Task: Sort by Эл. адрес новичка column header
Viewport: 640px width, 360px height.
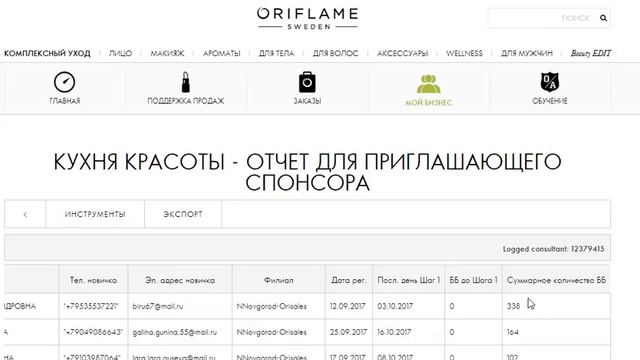Action: tap(180, 280)
